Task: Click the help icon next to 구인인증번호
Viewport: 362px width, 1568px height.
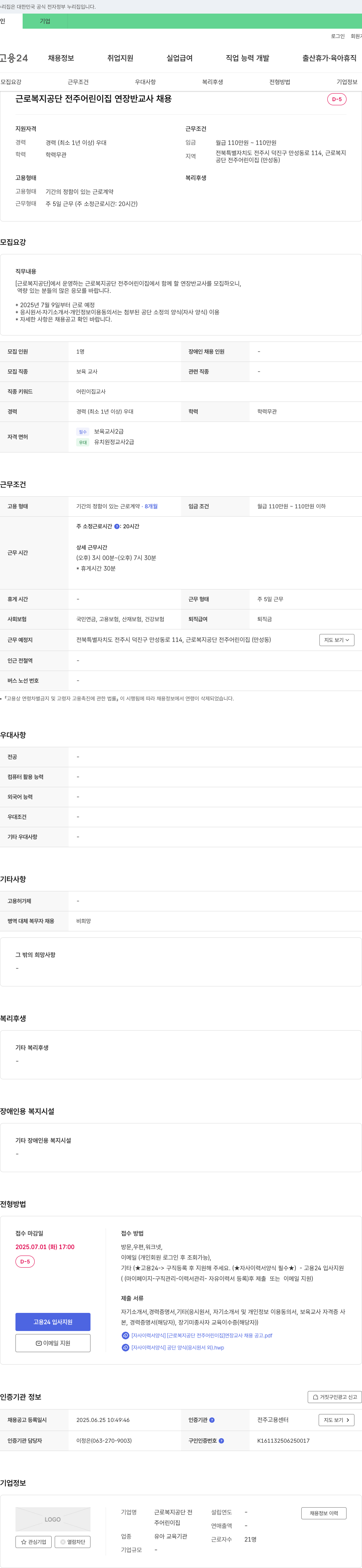Action: pyautogui.click(x=221, y=1440)
